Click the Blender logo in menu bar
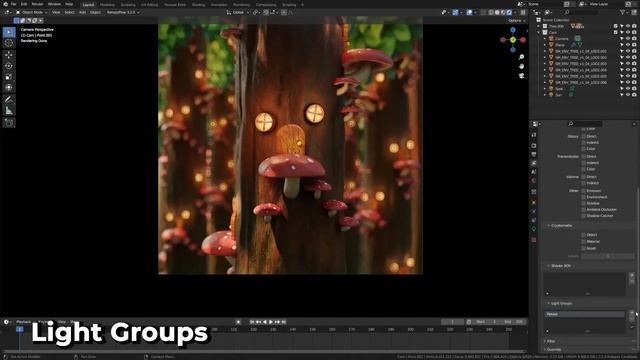The width and height of the screenshot is (640, 360). 5,4
